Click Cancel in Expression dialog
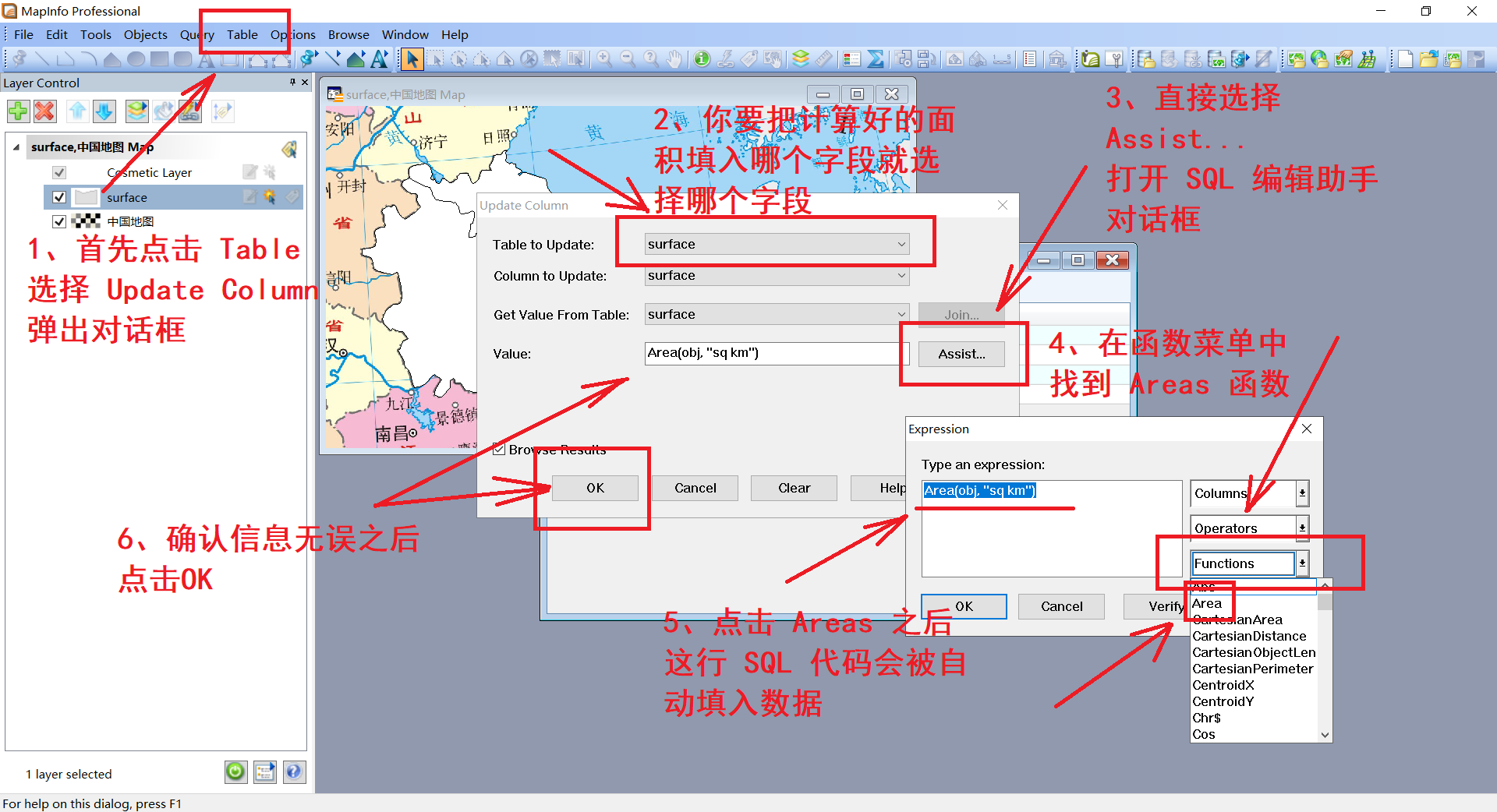 pyautogui.click(x=1061, y=606)
